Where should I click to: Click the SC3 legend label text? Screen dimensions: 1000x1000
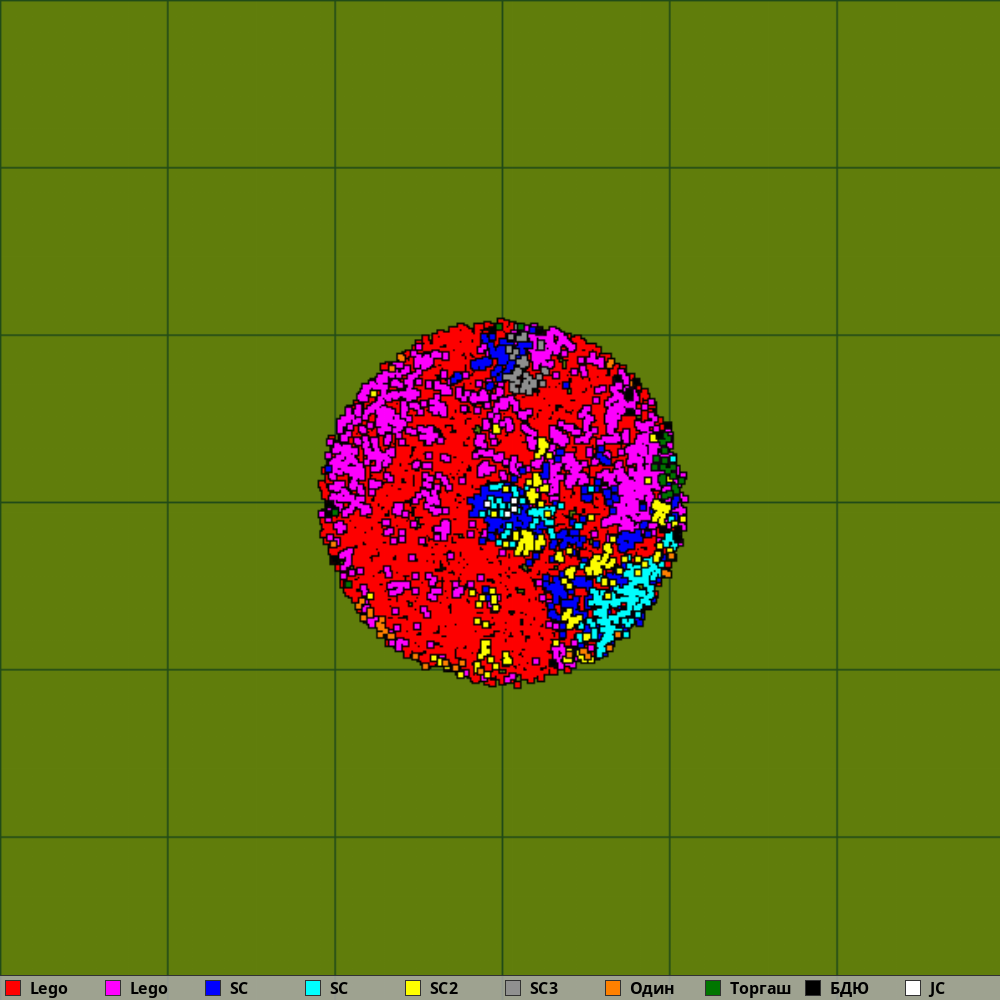click(544, 988)
